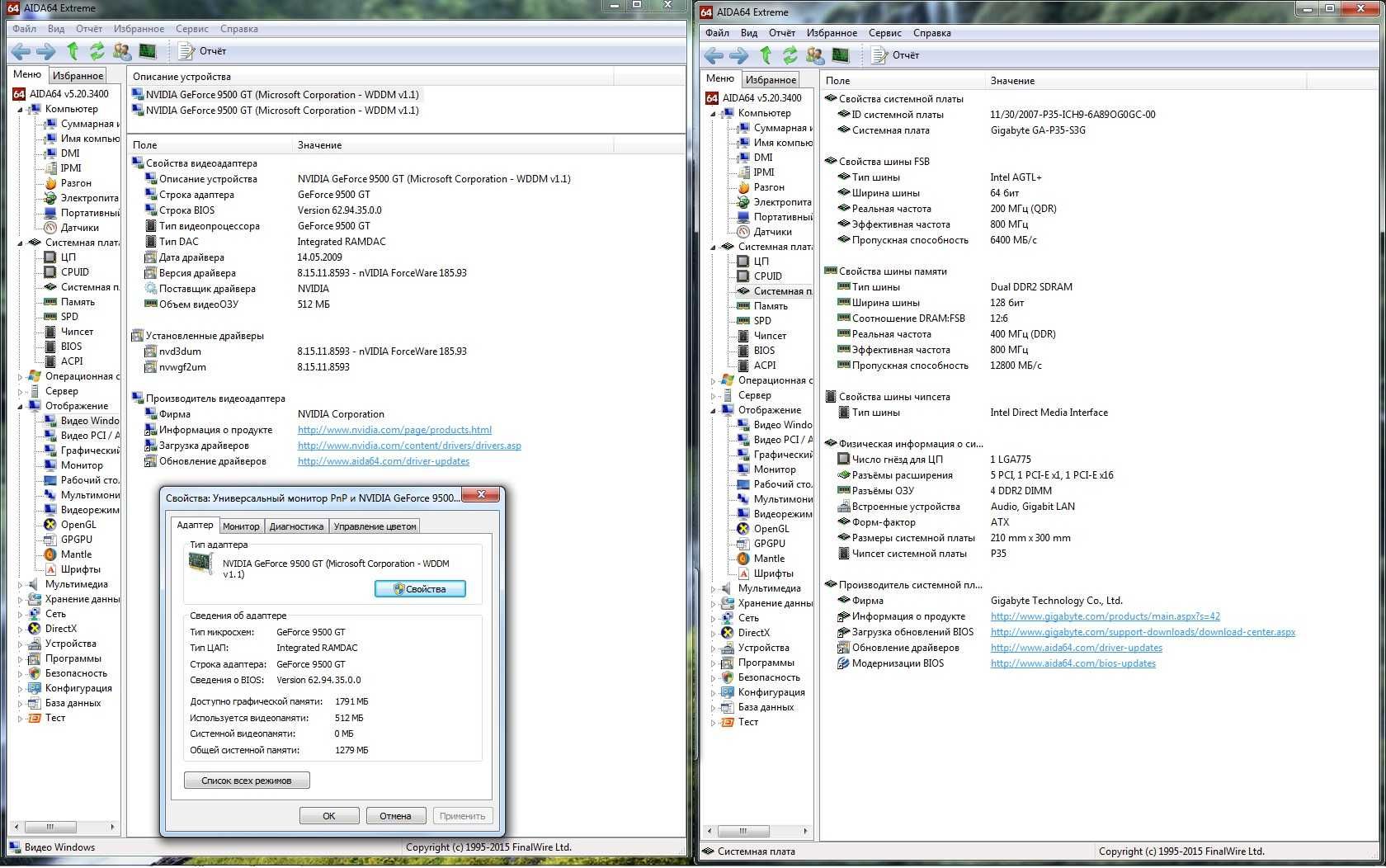Open Монитор tab in properties dialog
The height and width of the screenshot is (868, 1386).
241,526
